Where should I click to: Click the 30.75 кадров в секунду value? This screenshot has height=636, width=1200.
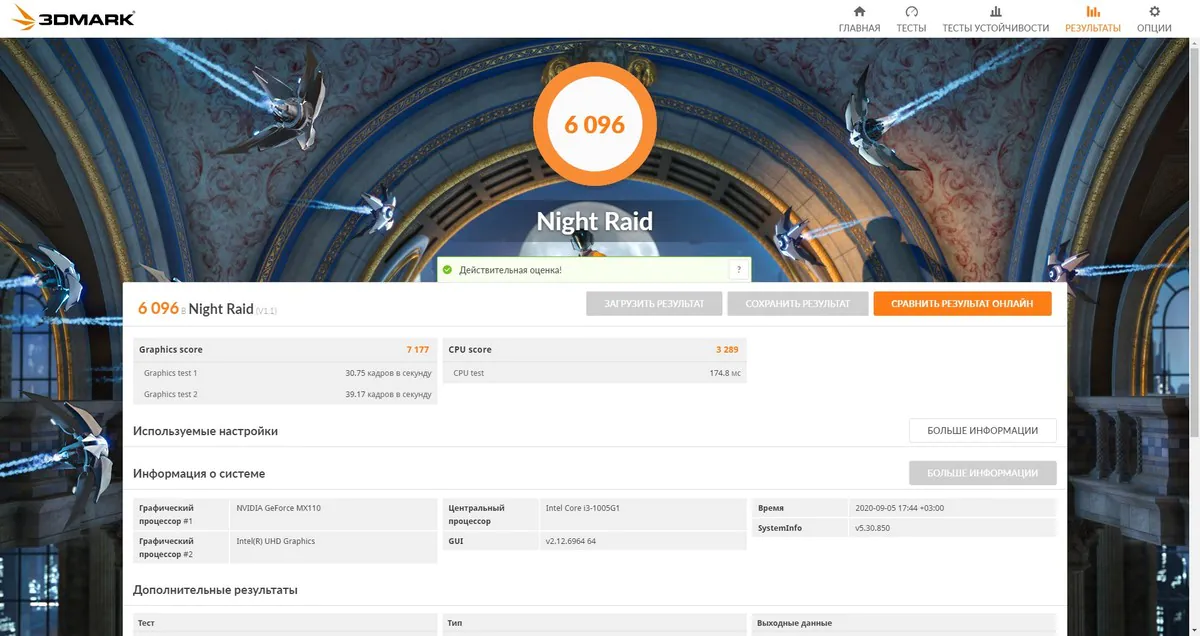[x=388, y=373]
